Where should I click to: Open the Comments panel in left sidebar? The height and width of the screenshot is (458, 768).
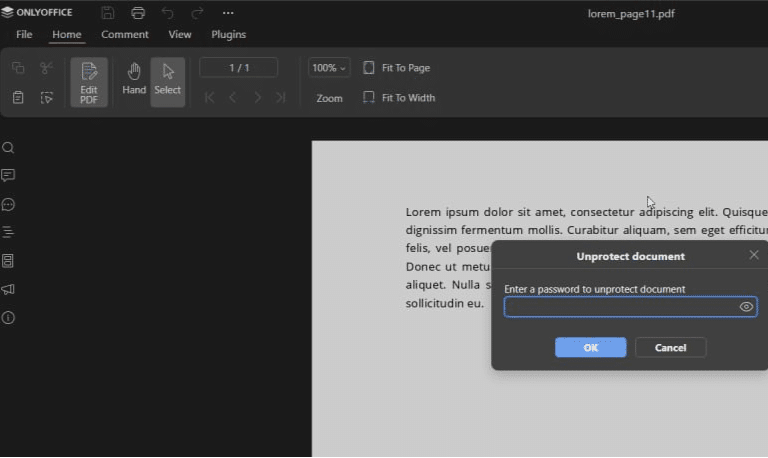8,176
